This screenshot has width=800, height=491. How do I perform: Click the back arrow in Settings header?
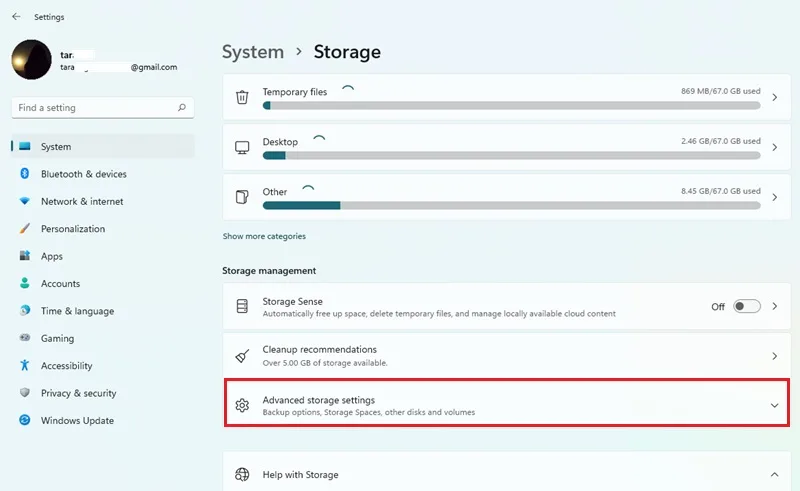point(16,17)
